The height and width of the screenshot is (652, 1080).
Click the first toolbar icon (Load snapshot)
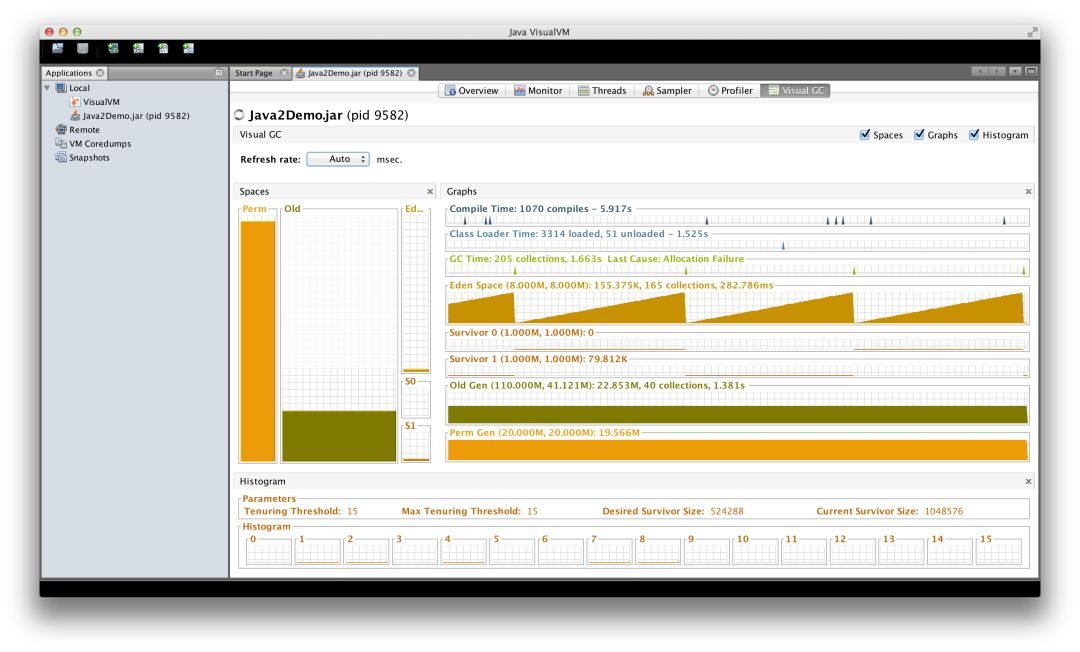pyautogui.click(x=58, y=48)
